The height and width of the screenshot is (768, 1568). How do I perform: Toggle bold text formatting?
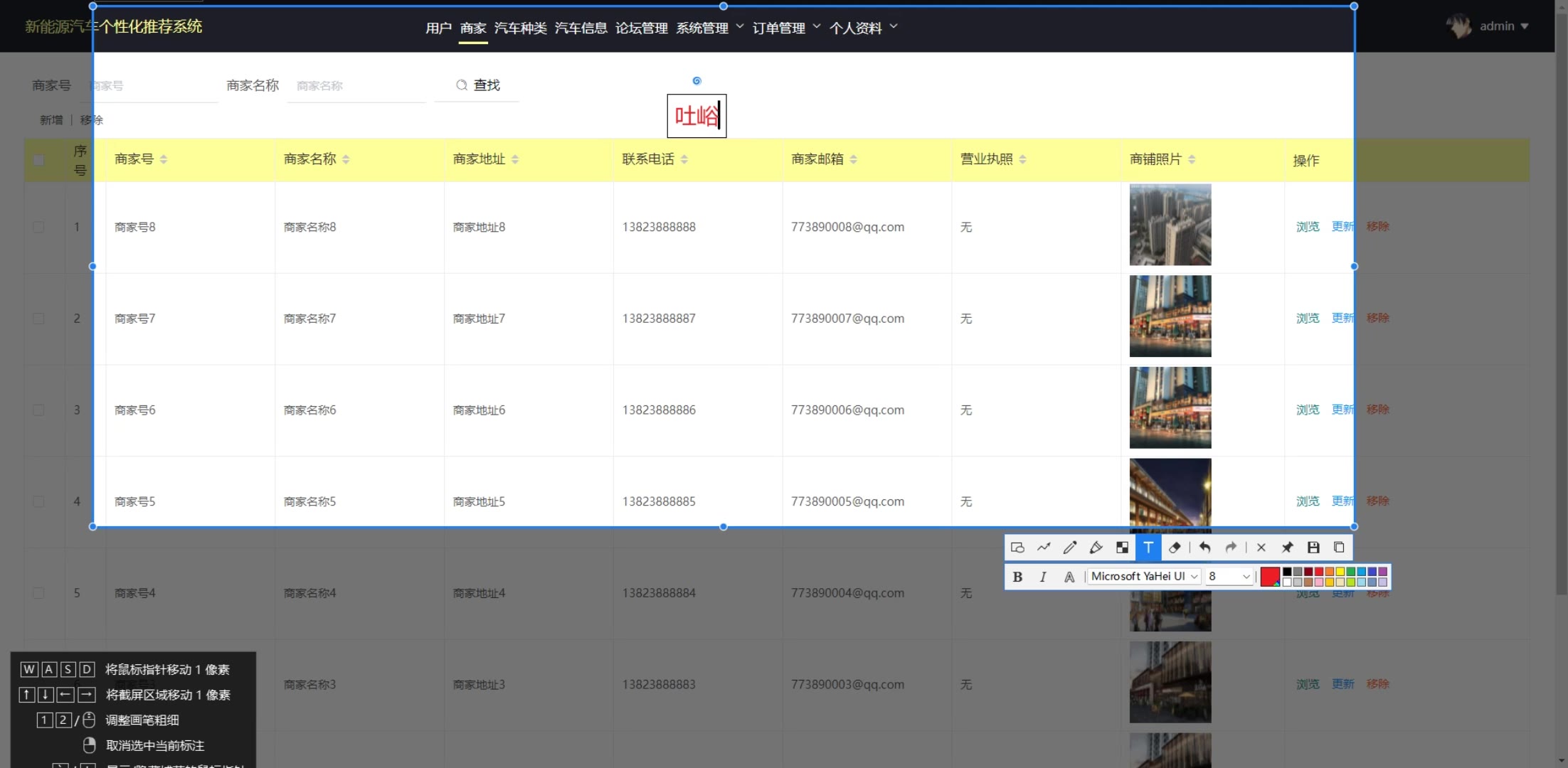coord(1017,577)
